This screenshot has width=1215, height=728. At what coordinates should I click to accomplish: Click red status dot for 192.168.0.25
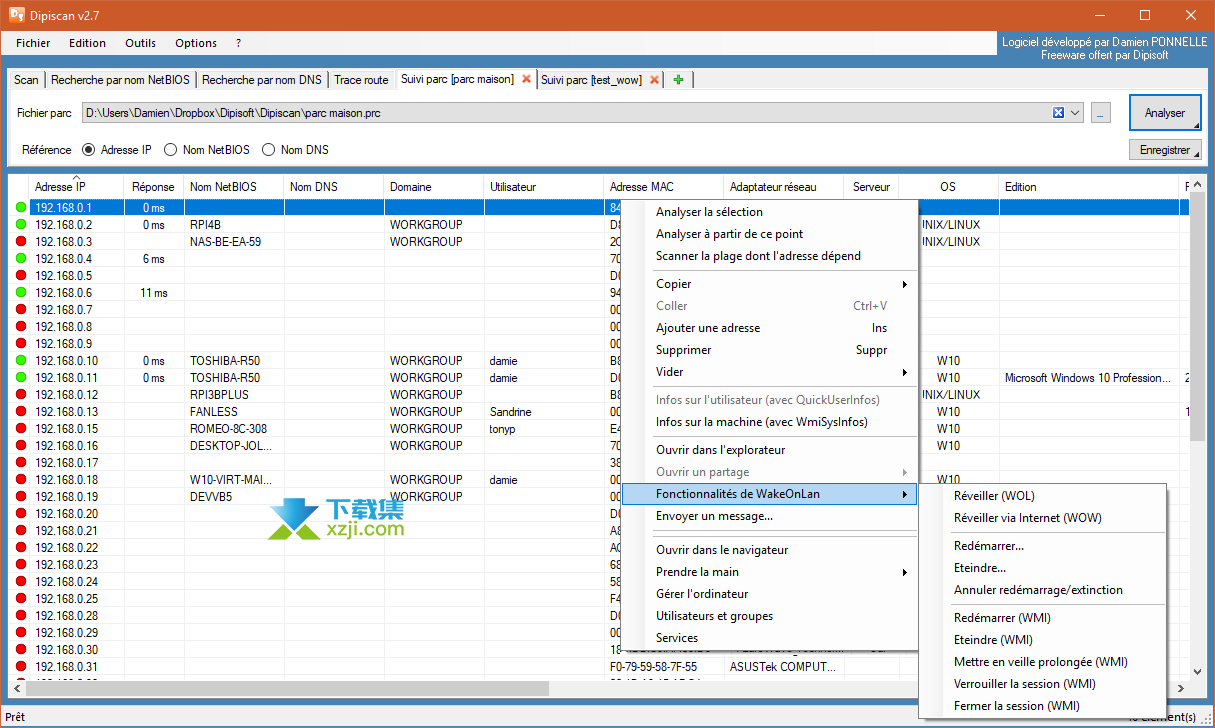point(21,599)
